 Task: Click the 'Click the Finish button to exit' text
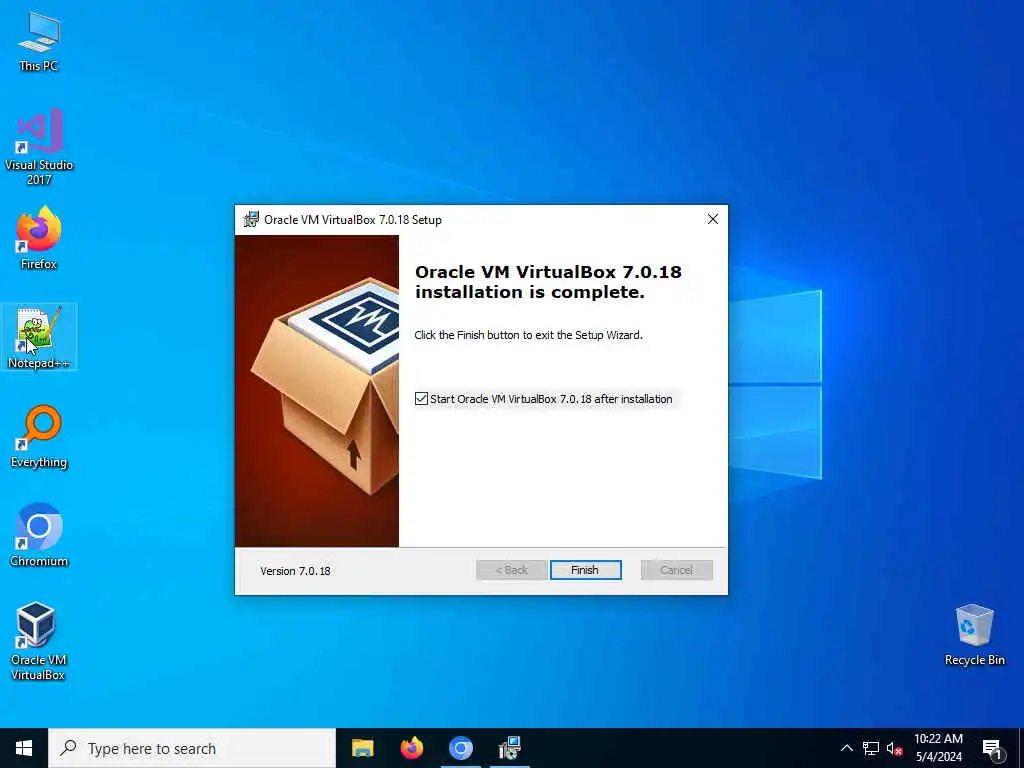pos(528,335)
